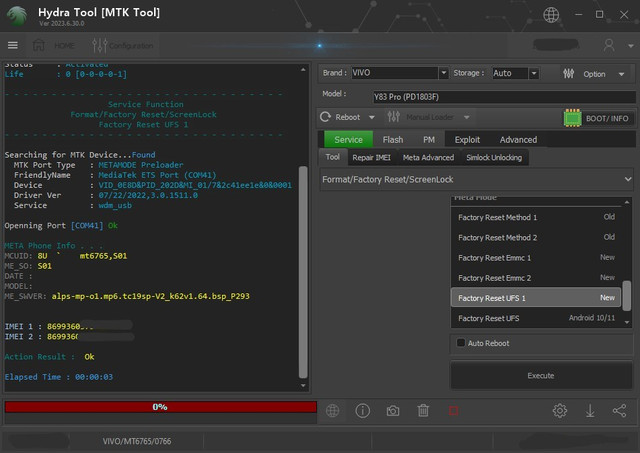Click the red stop icon
640x453 pixels.
pos(453,411)
